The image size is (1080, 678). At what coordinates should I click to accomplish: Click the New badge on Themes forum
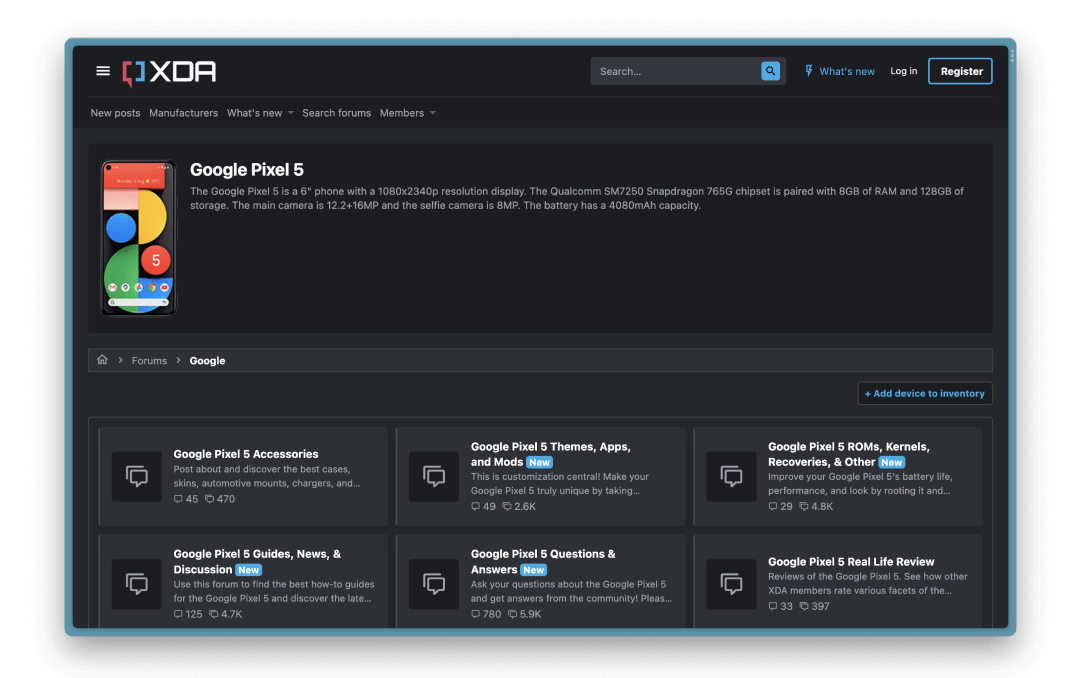pyautogui.click(x=539, y=462)
